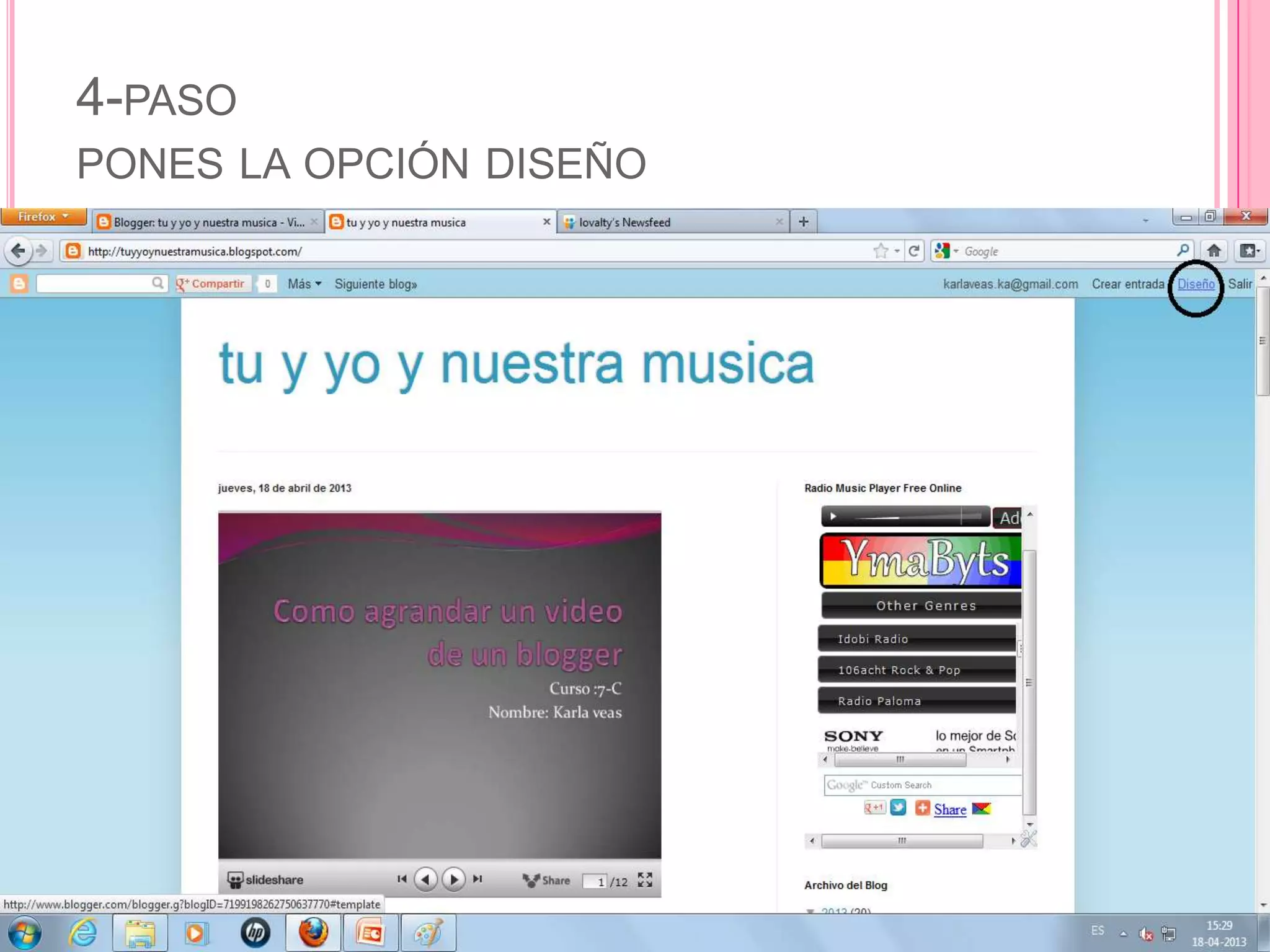The height and width of the screenshot is (952, 1270).
Task: Toggle slideshare fullscreen view
Action: point(645,879)
